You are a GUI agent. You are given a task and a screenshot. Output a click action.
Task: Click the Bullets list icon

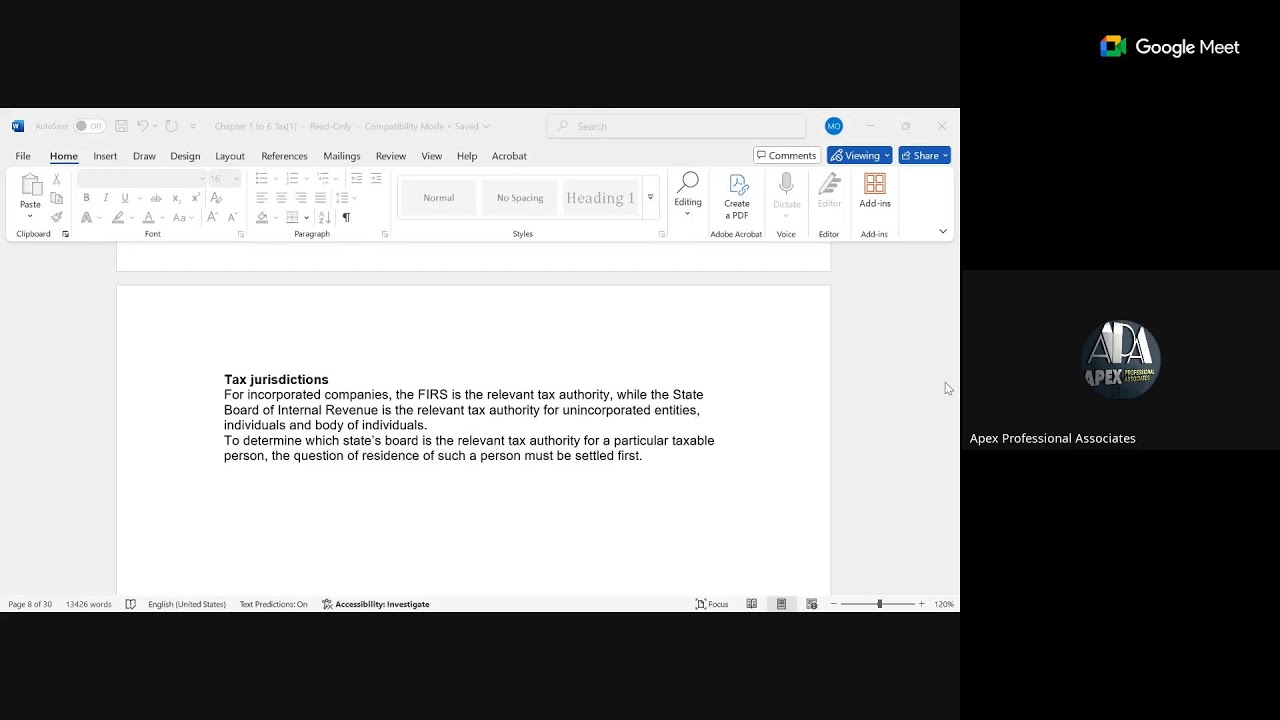[261, 179]
